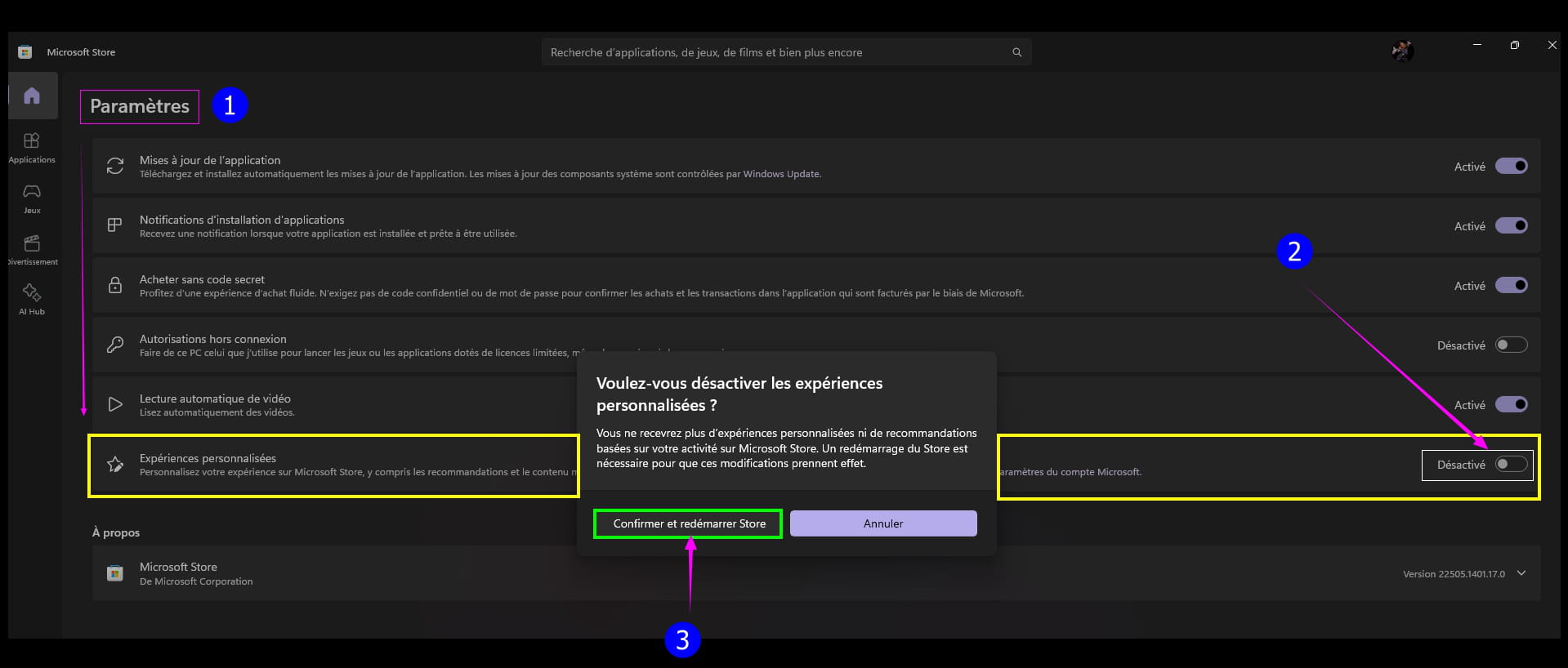Image resolution: width=1568 pixels, height=668 pixels.
Task: Open Divertissement section in sidebar
Action: pos(32,250)
